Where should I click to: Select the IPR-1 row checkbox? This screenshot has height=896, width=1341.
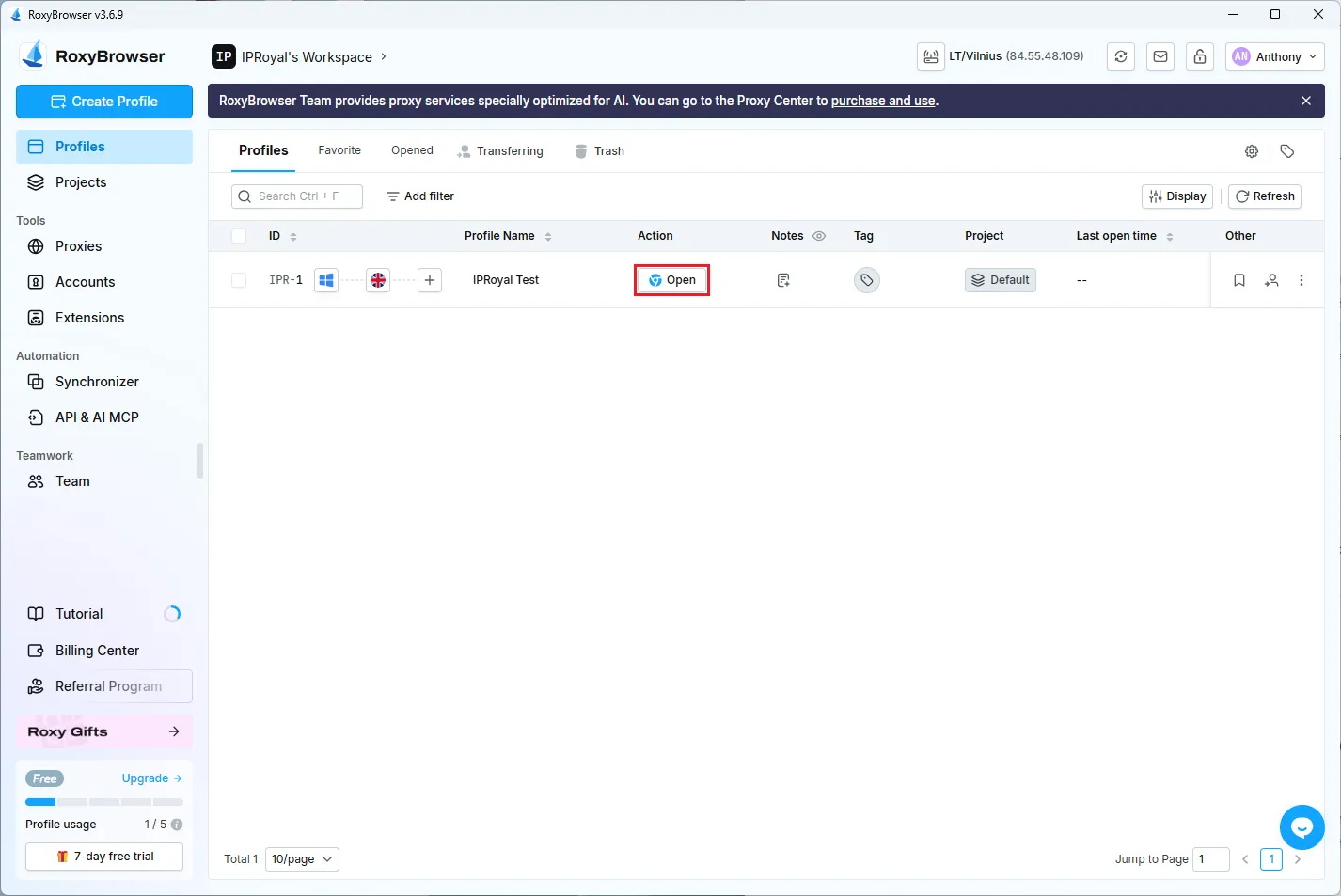239,280
